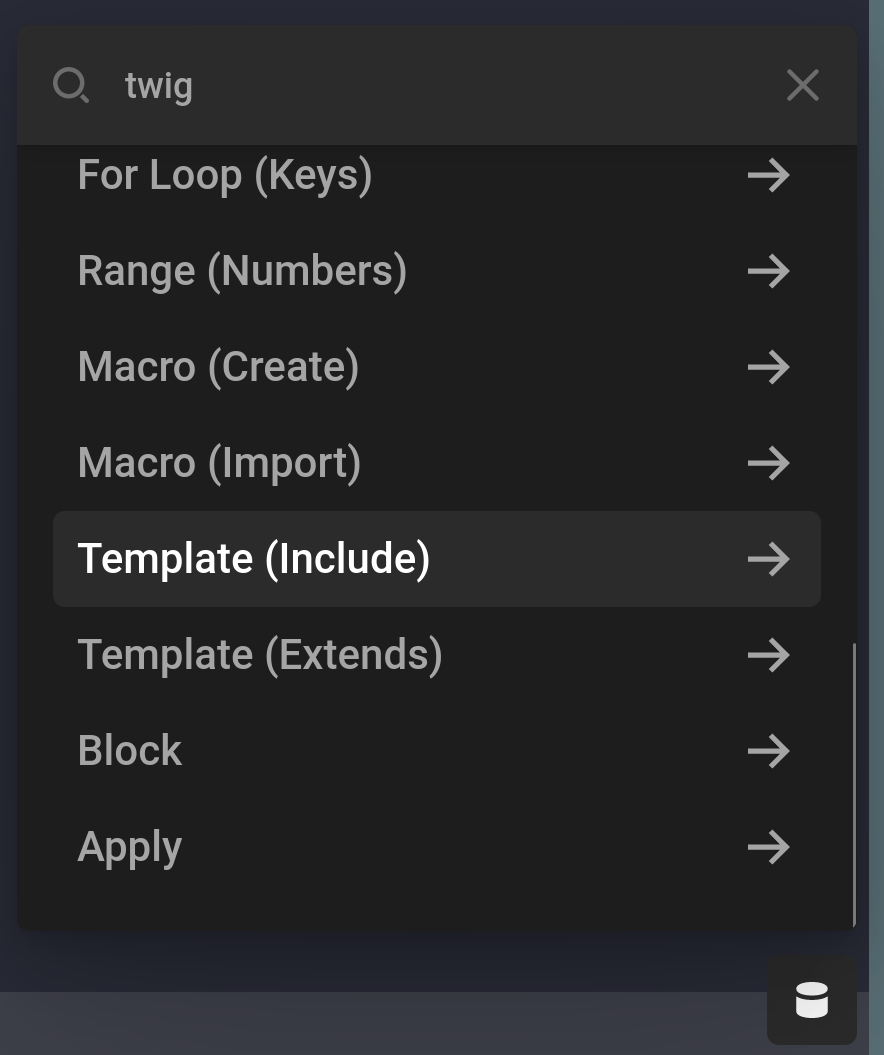Viewport: 884px width, 1055px height.
Task: Click the arrow next to Template (Include)
Action: (768, 559)
